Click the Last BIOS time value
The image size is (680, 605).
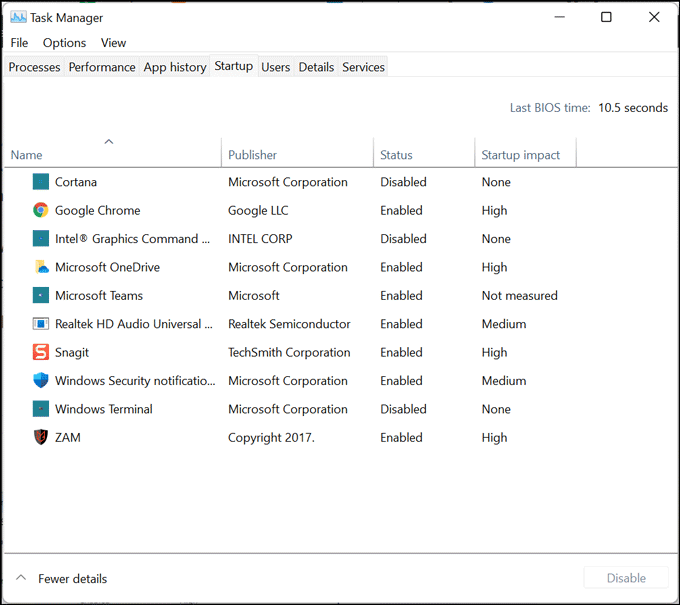pos(633,108)
